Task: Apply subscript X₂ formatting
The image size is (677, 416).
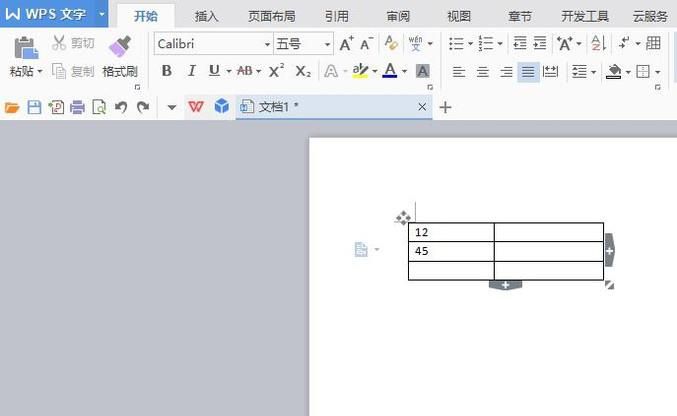Action: coord(303,71)
